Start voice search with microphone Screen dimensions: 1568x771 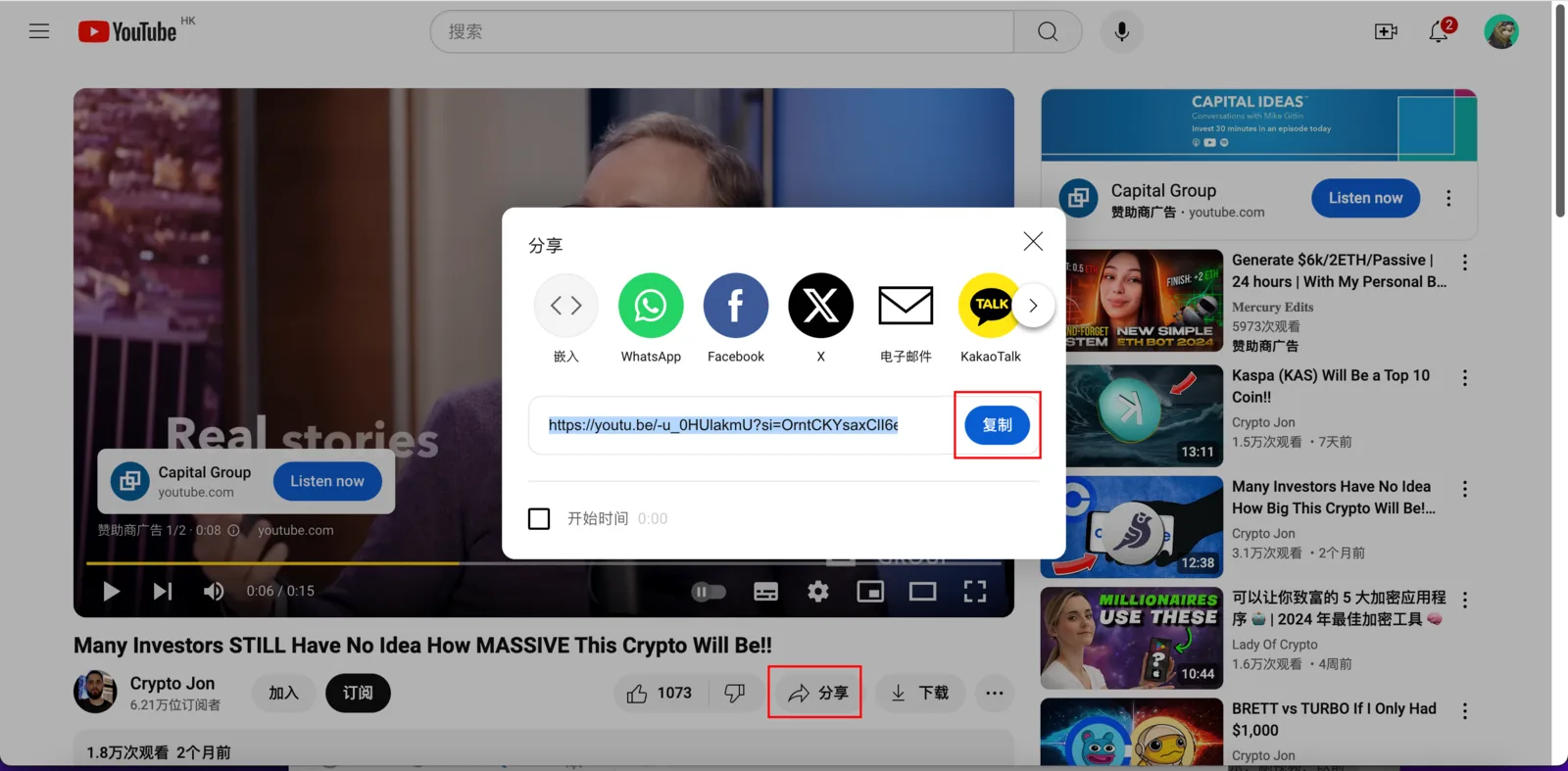[x=1122, y=31]
